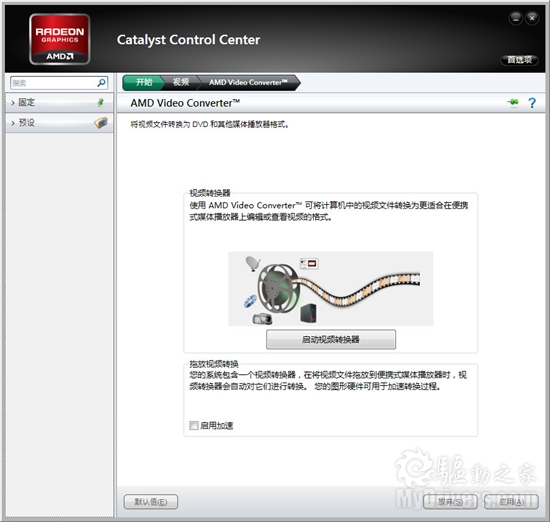Click the 默认值(E) defaults button
550x522 pixels.
tap(151, 502)
